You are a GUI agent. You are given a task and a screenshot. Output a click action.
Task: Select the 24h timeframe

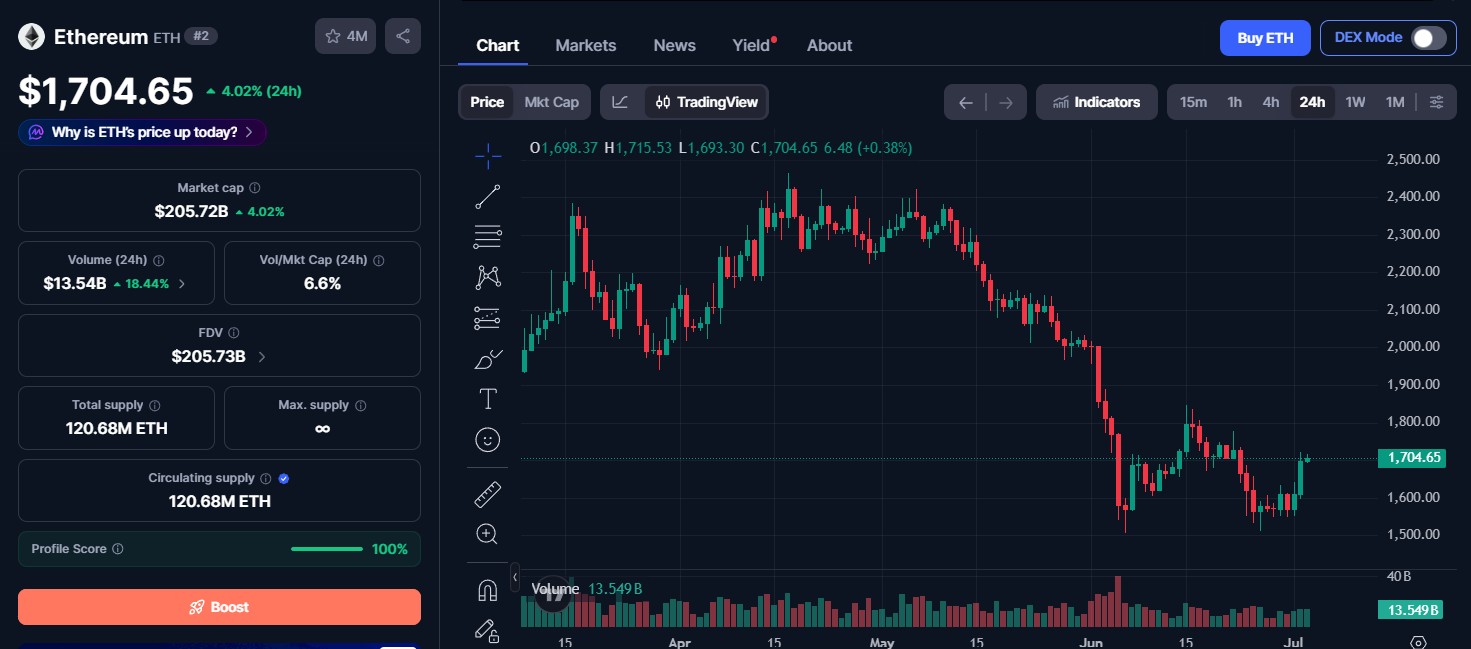tap(1312, 102)
